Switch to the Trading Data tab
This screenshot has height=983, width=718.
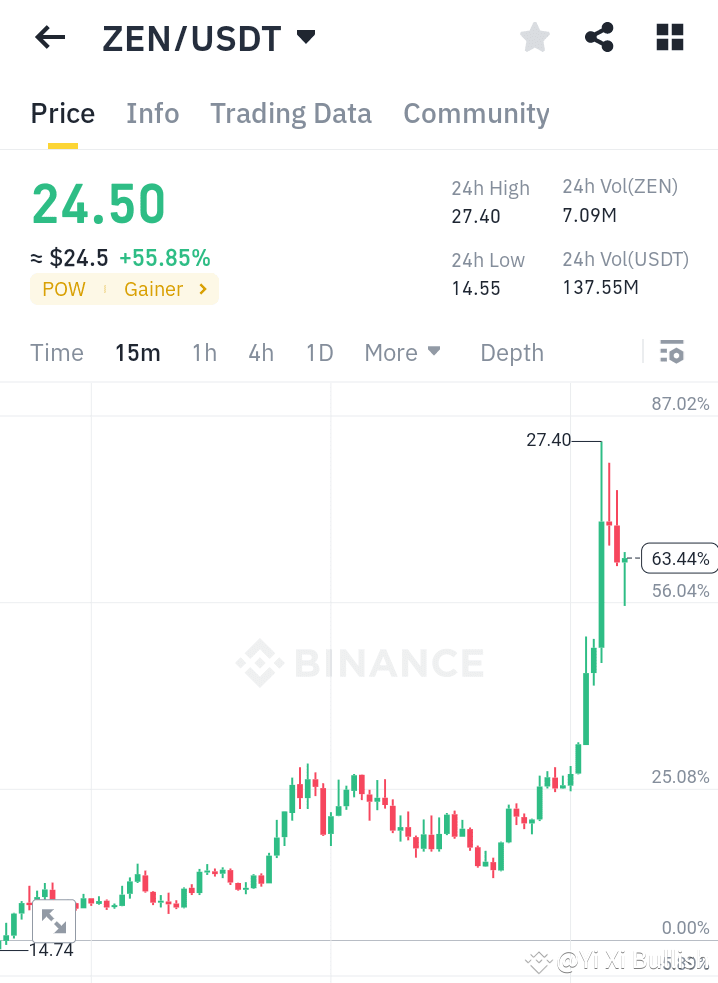tap(290, 114)
